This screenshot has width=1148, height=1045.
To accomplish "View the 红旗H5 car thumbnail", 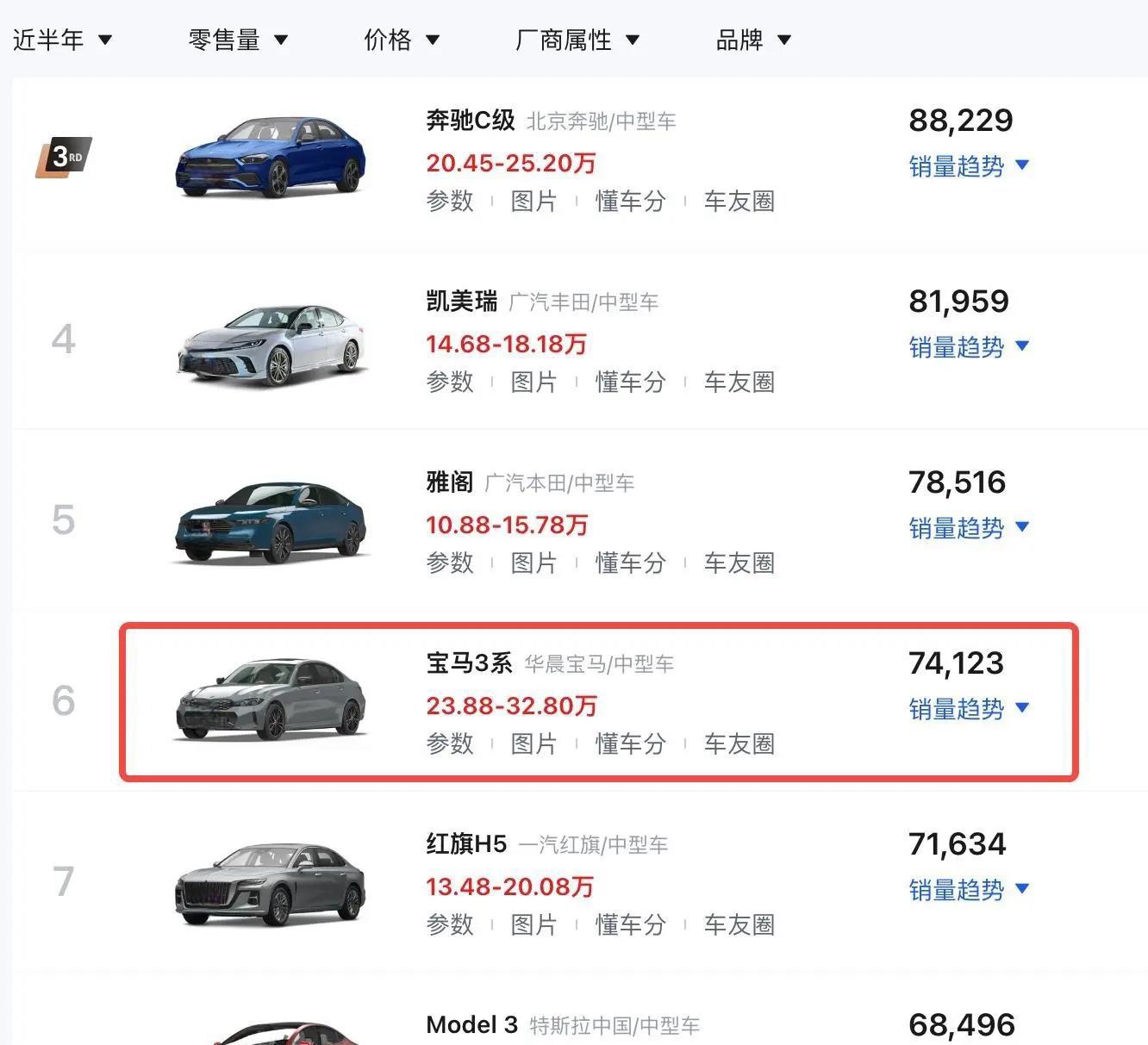I will coord(271,884).
